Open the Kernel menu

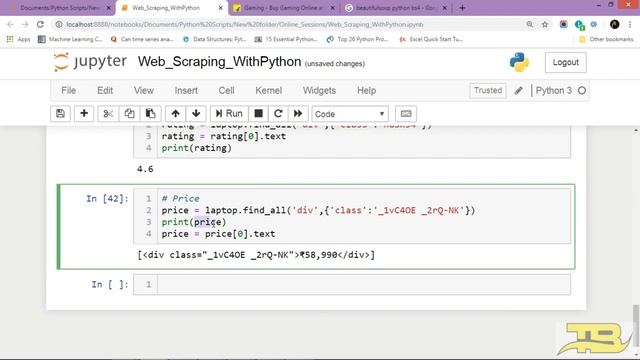coord(269,91)
